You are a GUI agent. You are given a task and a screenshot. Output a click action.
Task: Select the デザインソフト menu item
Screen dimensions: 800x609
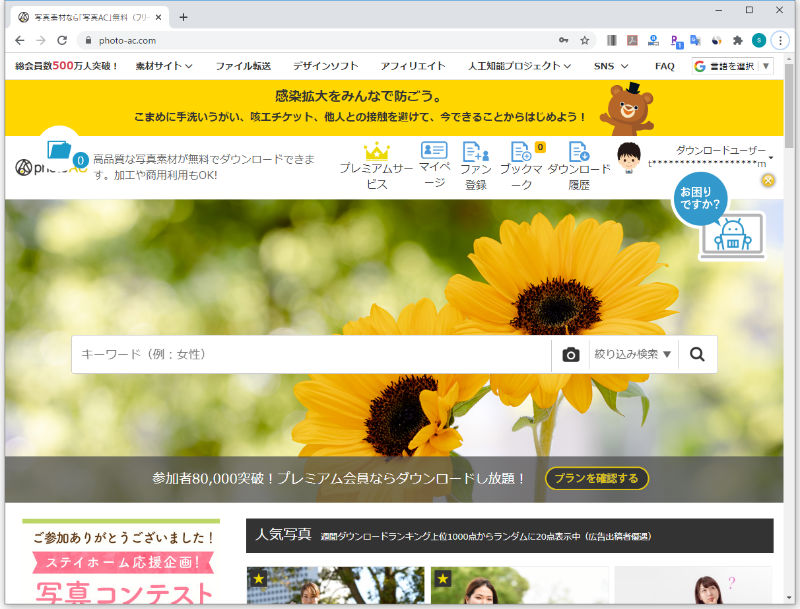[325, 66]
